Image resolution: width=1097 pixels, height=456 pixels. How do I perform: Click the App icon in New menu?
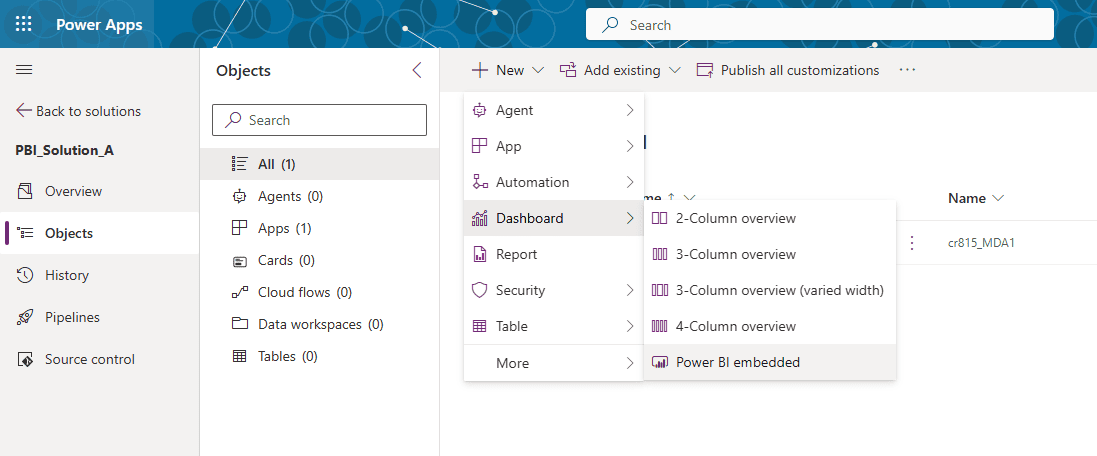(x=480, y=146)
